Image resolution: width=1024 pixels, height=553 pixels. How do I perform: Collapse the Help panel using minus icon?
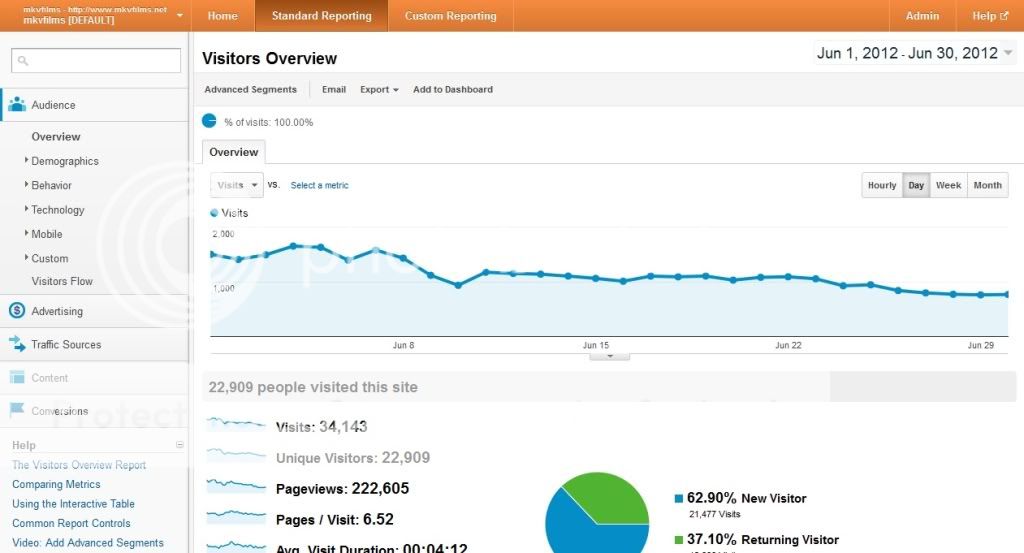tap(180, 445)
